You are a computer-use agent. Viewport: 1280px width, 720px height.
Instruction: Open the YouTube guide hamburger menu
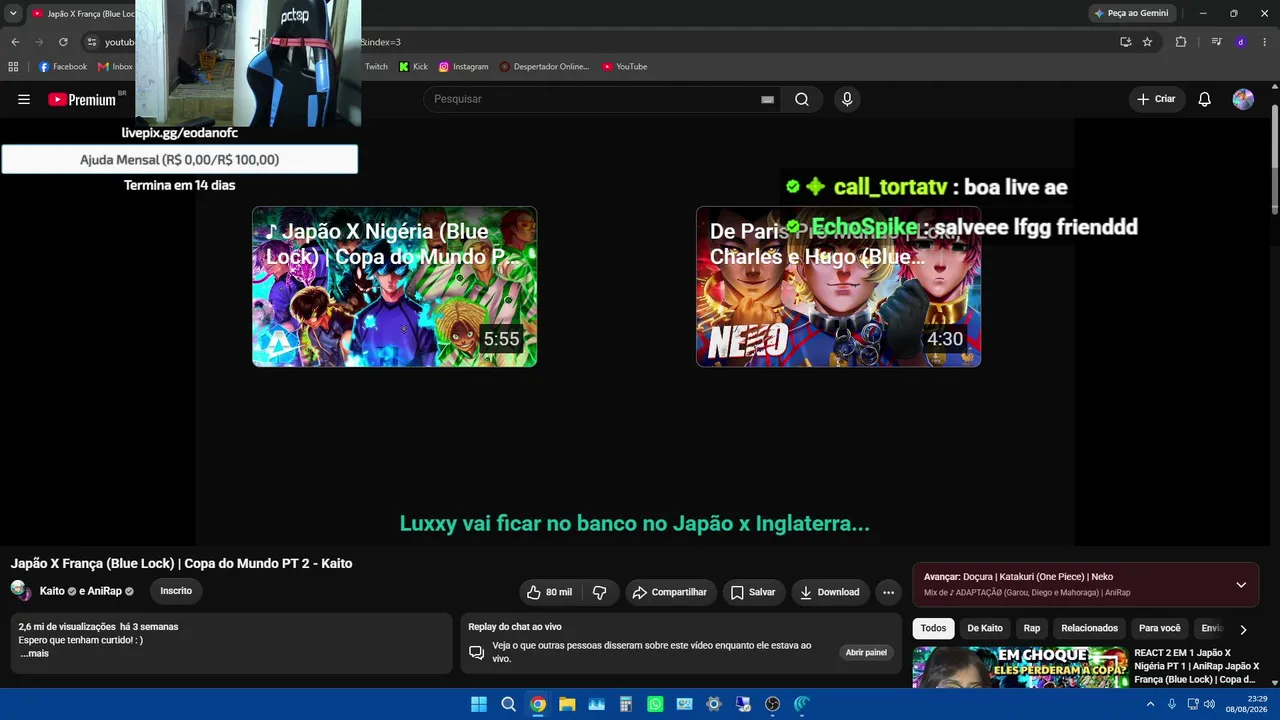pyautogui.click(x=24, y=99)
